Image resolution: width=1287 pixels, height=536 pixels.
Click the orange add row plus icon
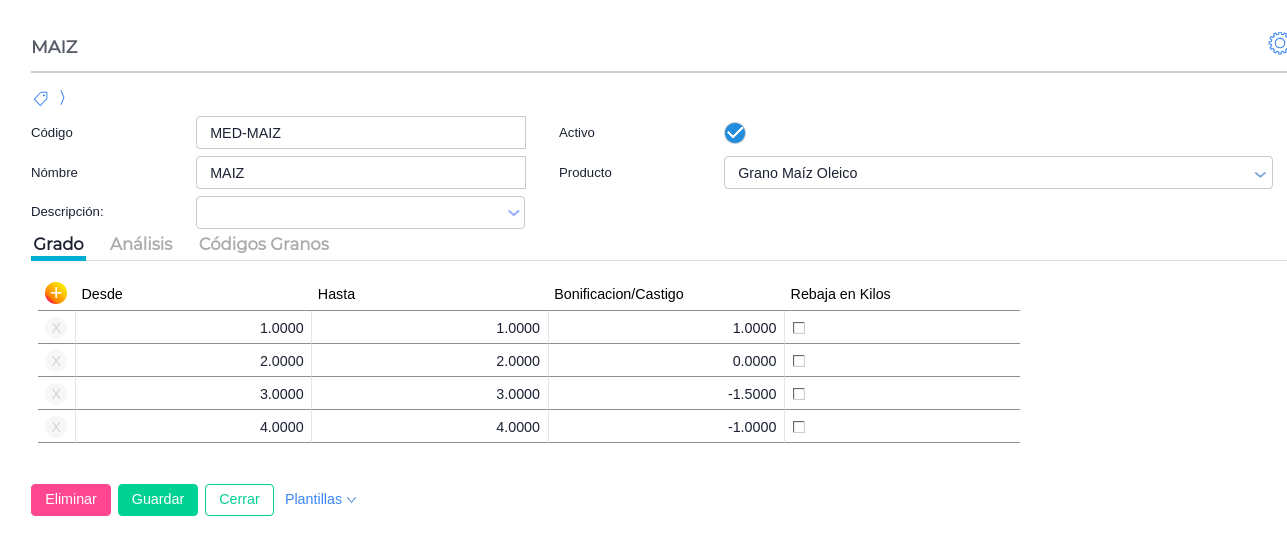(x=56, y=293)
